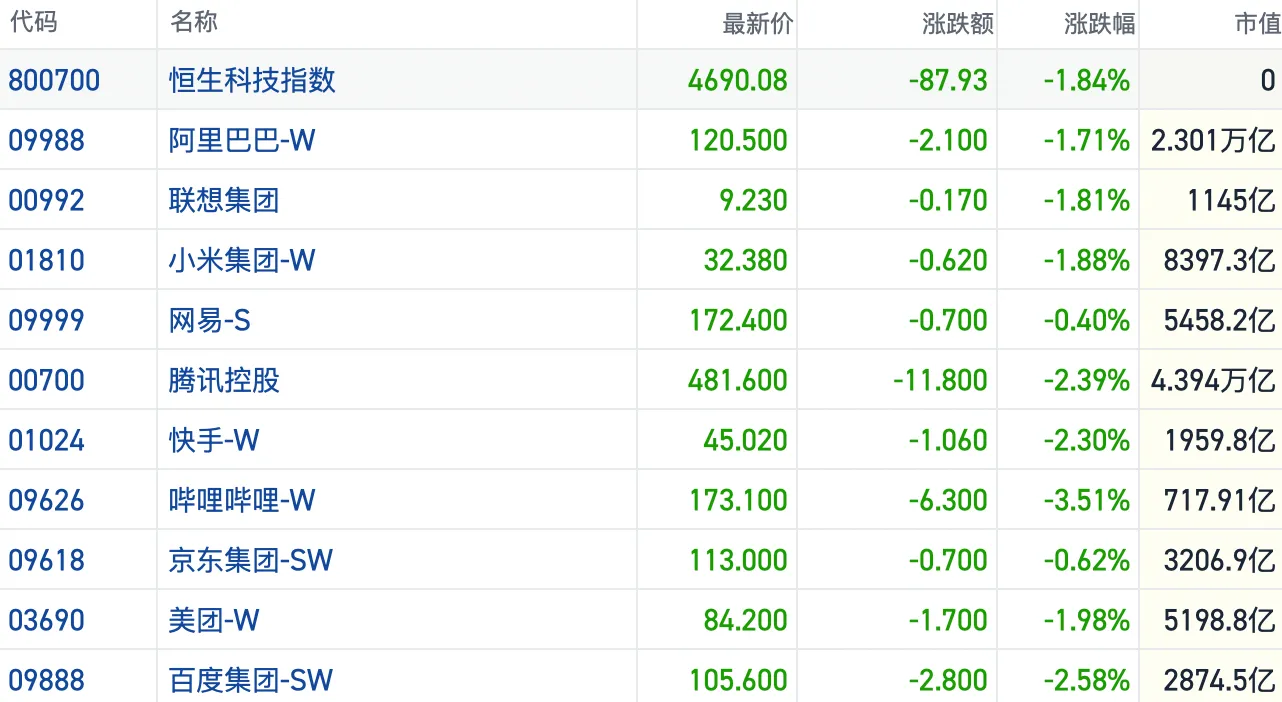Open 小米集团-W stock details
Viewport: 1282px width, 702px height.
pos(242,260)
